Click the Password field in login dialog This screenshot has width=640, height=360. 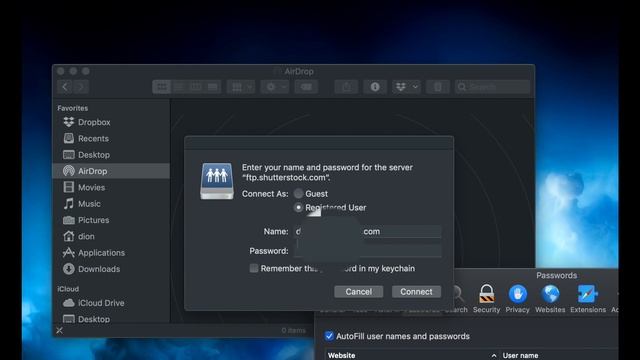[x=367, y=251]
